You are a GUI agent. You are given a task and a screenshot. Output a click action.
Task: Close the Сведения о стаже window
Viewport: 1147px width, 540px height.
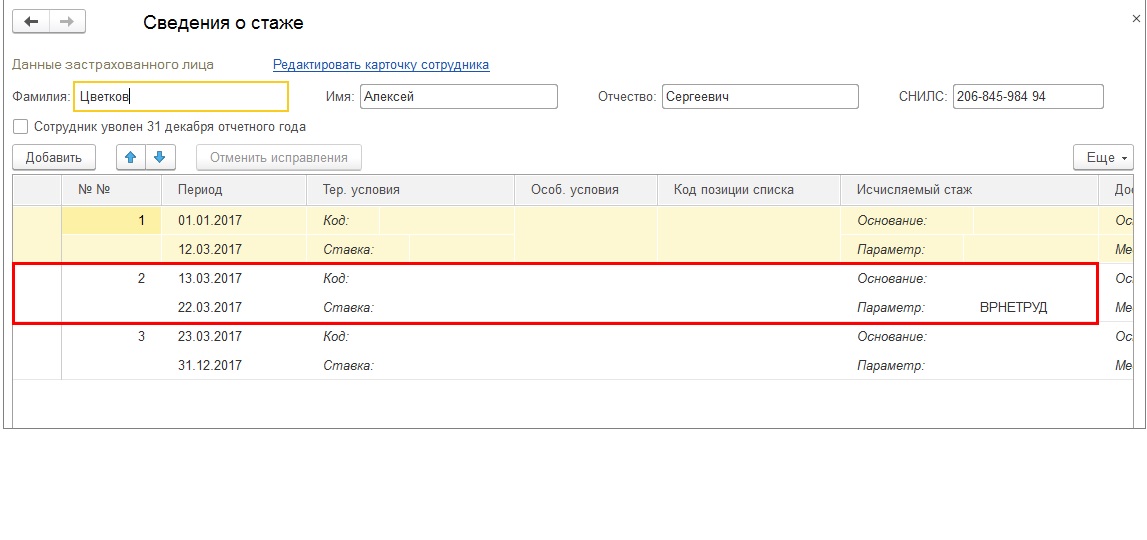[1134, 17]
